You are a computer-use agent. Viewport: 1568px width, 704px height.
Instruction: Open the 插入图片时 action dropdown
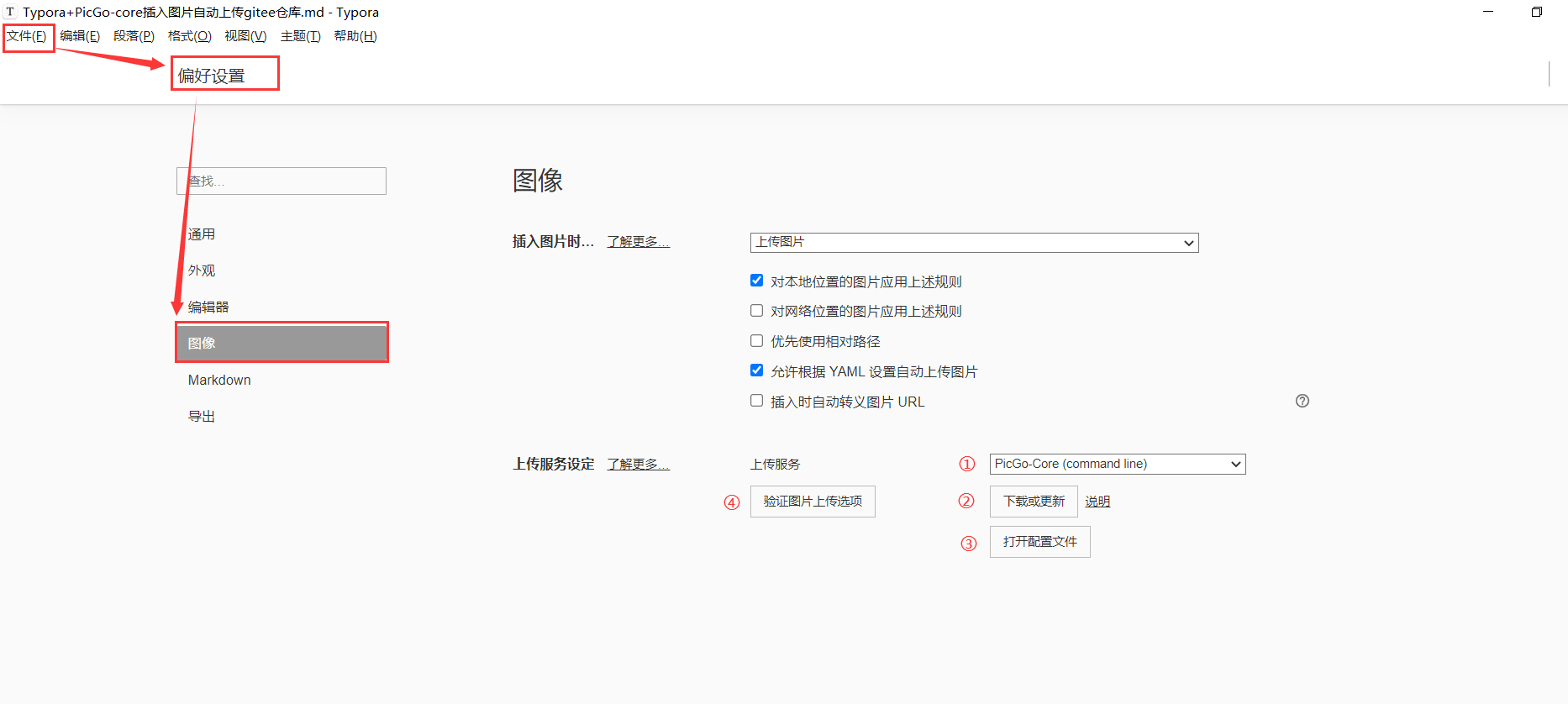point(974,243)
